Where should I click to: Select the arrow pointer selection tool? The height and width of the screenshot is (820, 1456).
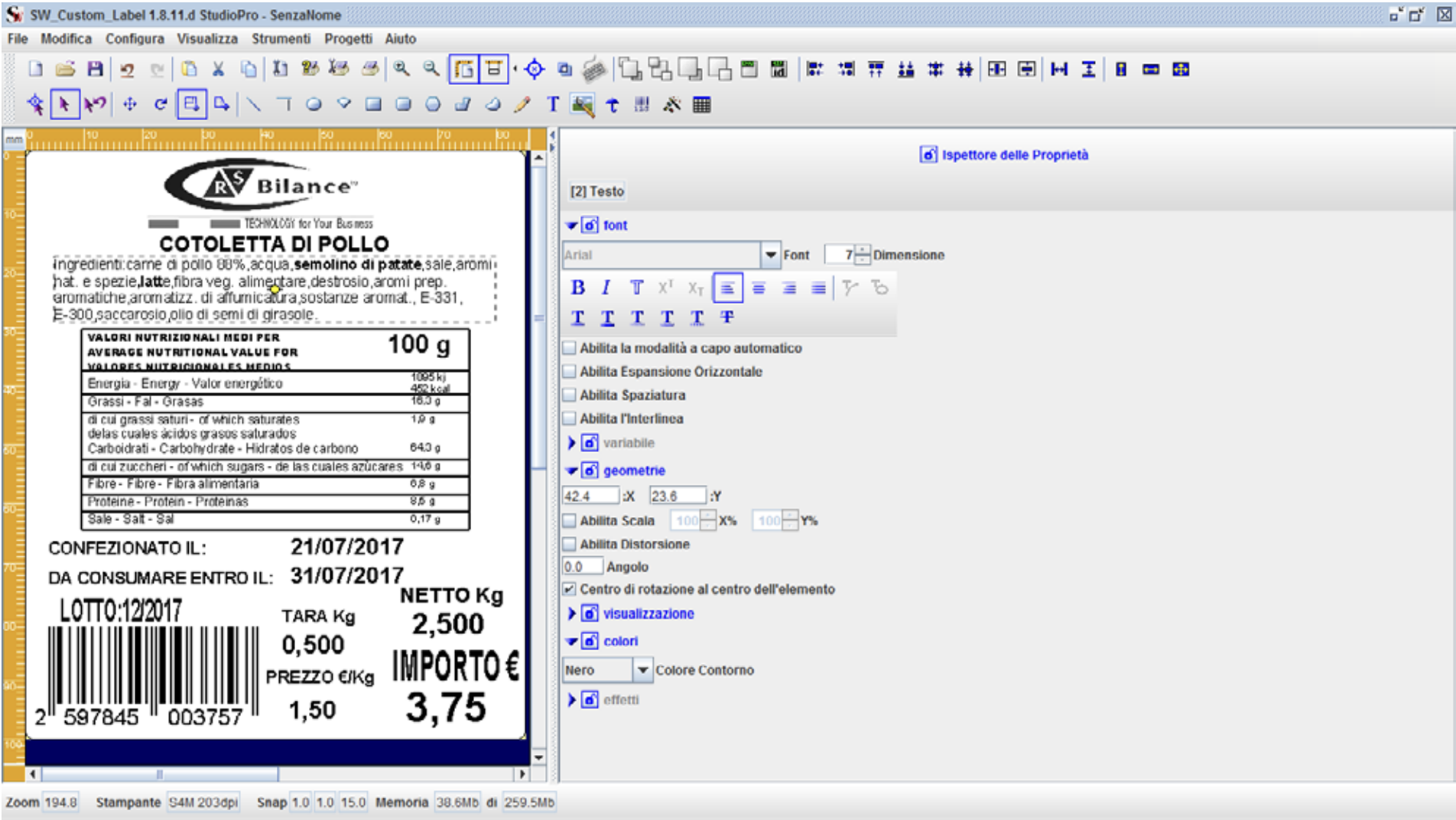(x=65, y=105)
